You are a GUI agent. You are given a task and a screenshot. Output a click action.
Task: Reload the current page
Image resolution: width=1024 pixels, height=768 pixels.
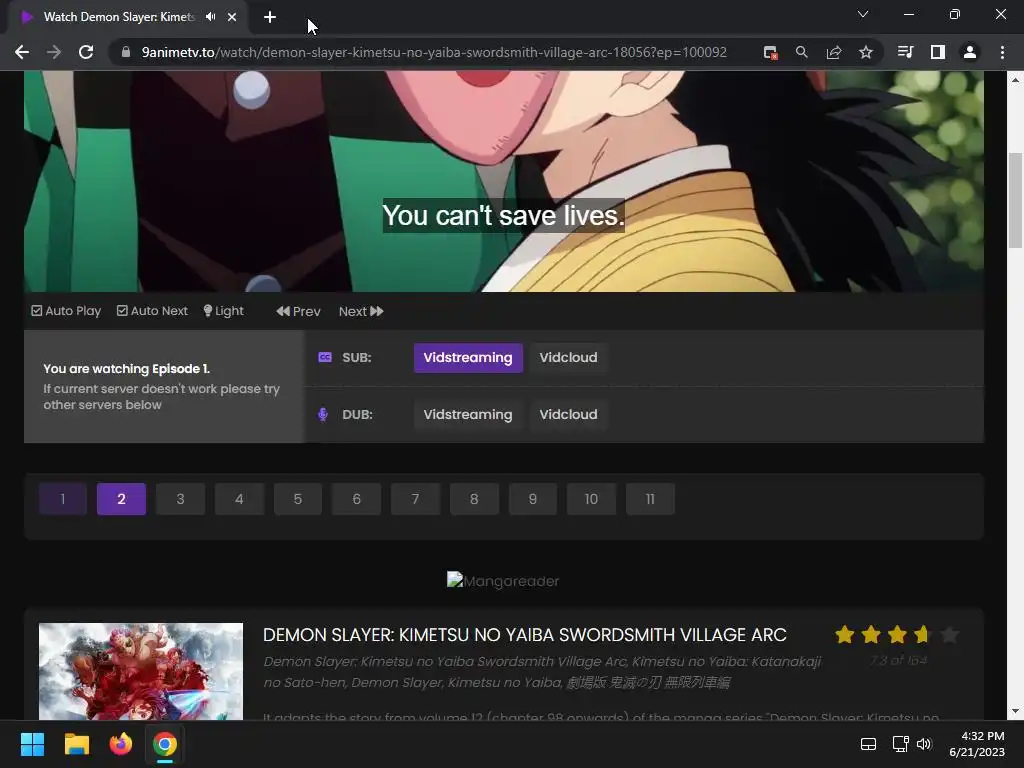86,52
